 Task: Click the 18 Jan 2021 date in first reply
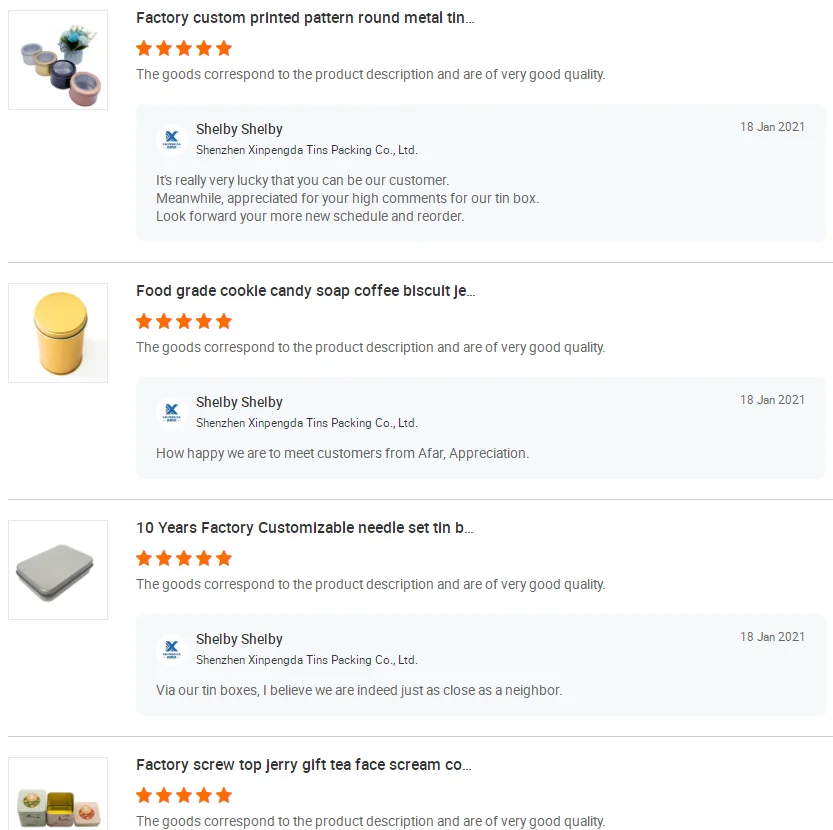tap(772, 127)
